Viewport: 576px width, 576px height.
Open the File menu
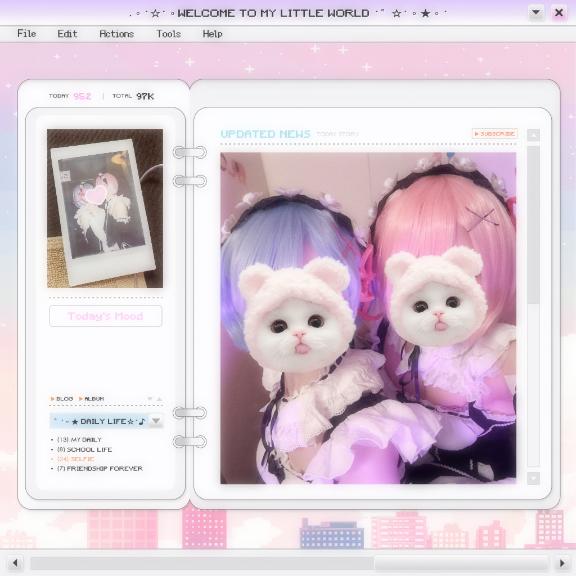pos(26,34)
